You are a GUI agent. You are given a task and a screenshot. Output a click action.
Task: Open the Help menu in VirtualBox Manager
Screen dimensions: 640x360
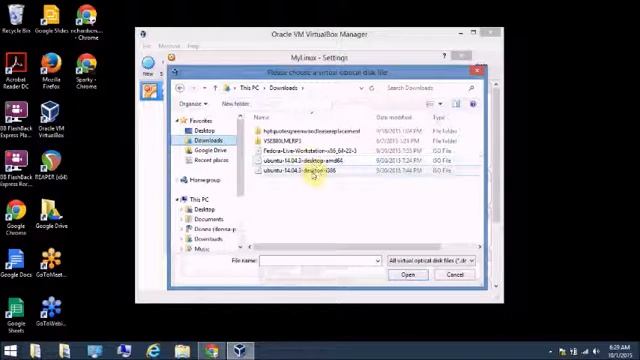tap(193, 46)
